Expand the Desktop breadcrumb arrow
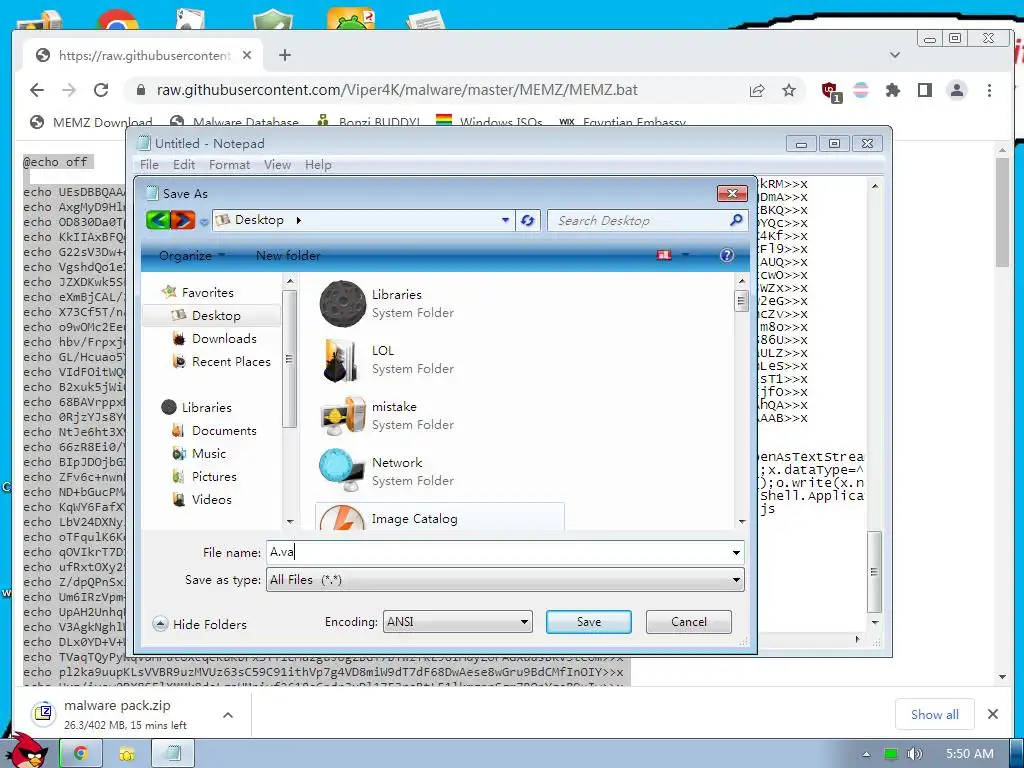 (298, 220)
